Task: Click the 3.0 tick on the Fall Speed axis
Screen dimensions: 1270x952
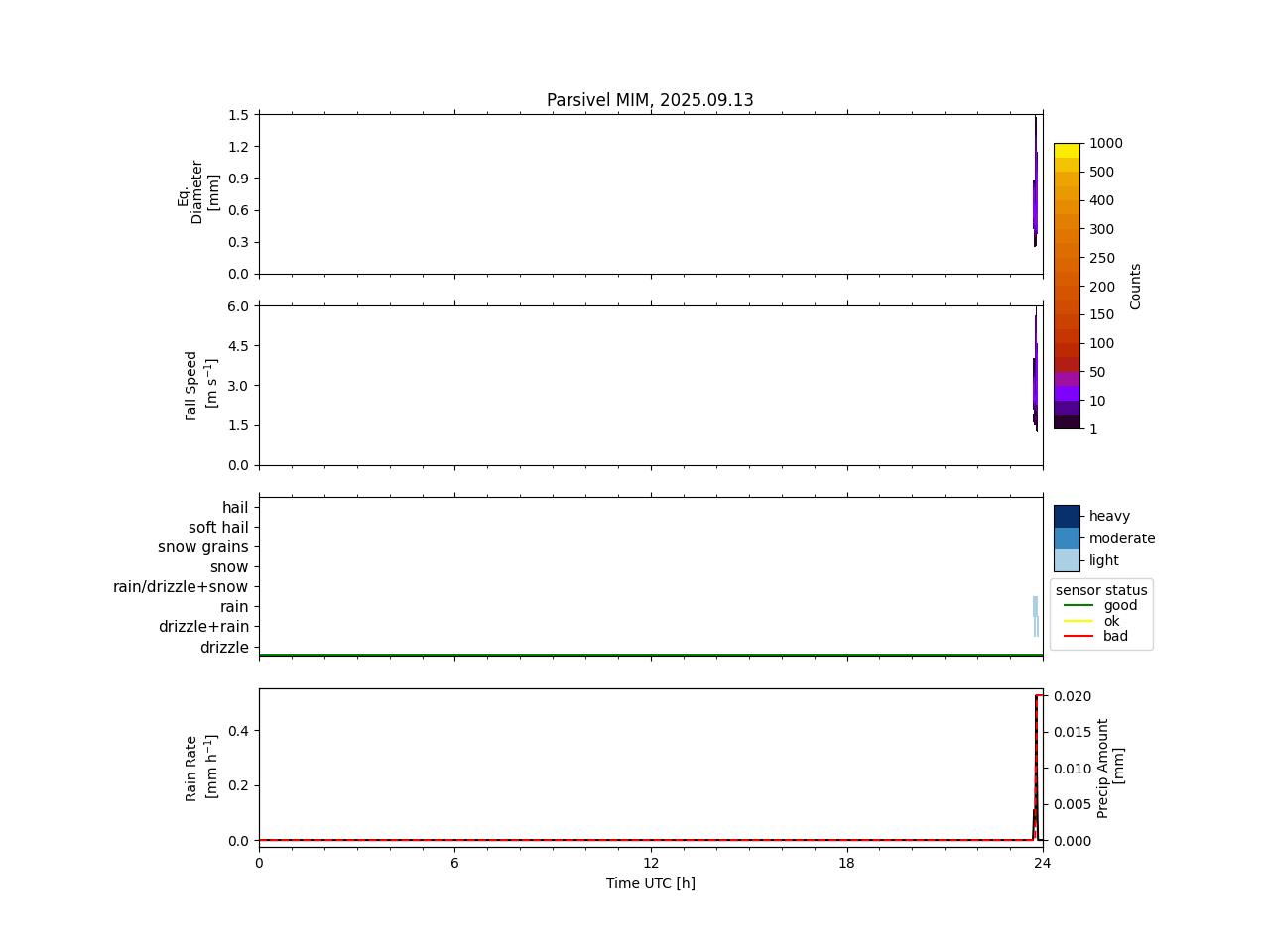Action: pyautogui.click(x=238, y=386)
